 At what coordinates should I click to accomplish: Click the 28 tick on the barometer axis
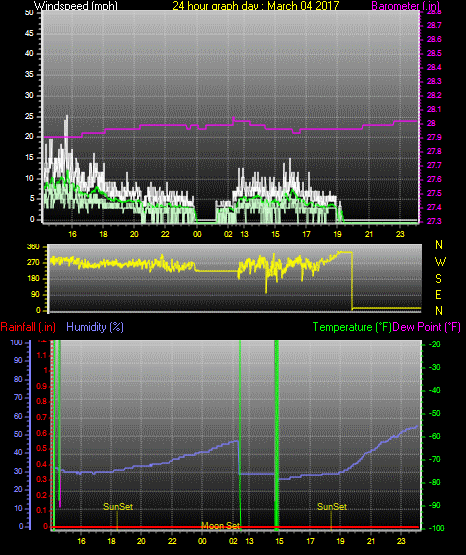(431, 123)
